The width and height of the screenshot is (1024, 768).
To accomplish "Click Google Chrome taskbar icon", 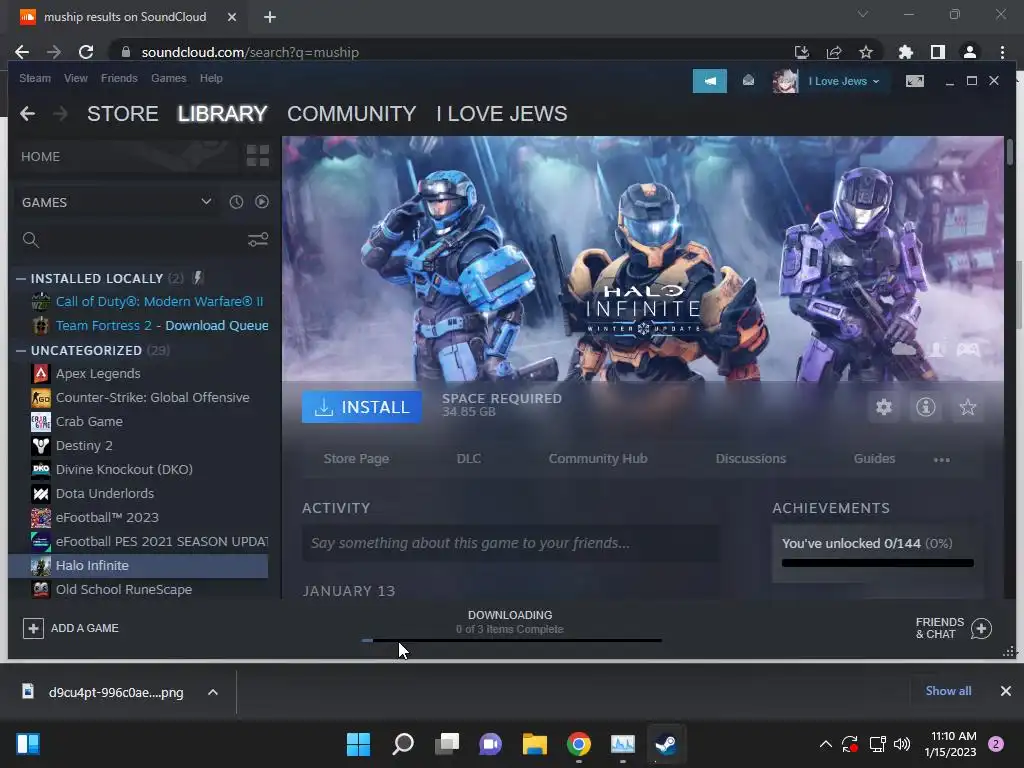I will 579,744.
